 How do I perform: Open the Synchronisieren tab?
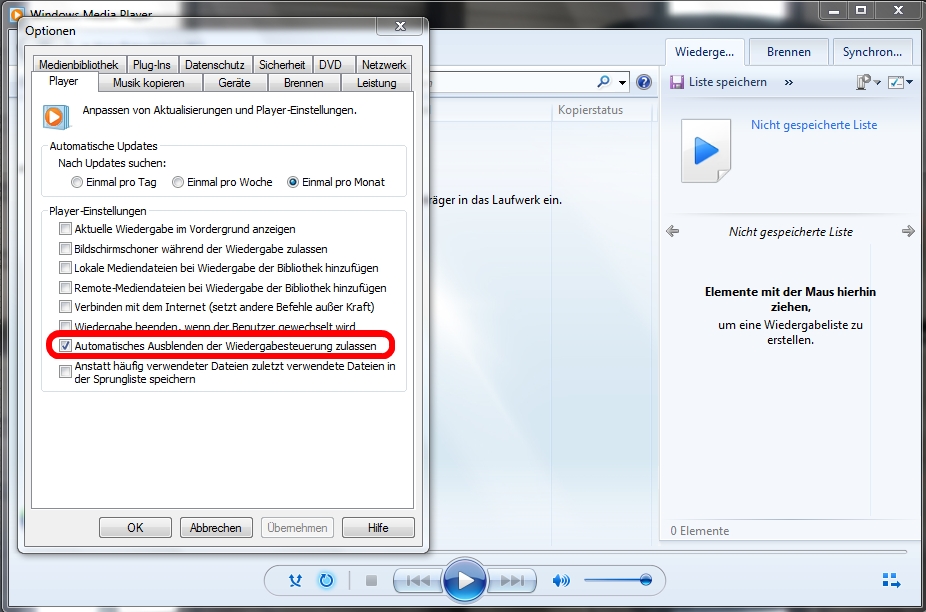872,52
